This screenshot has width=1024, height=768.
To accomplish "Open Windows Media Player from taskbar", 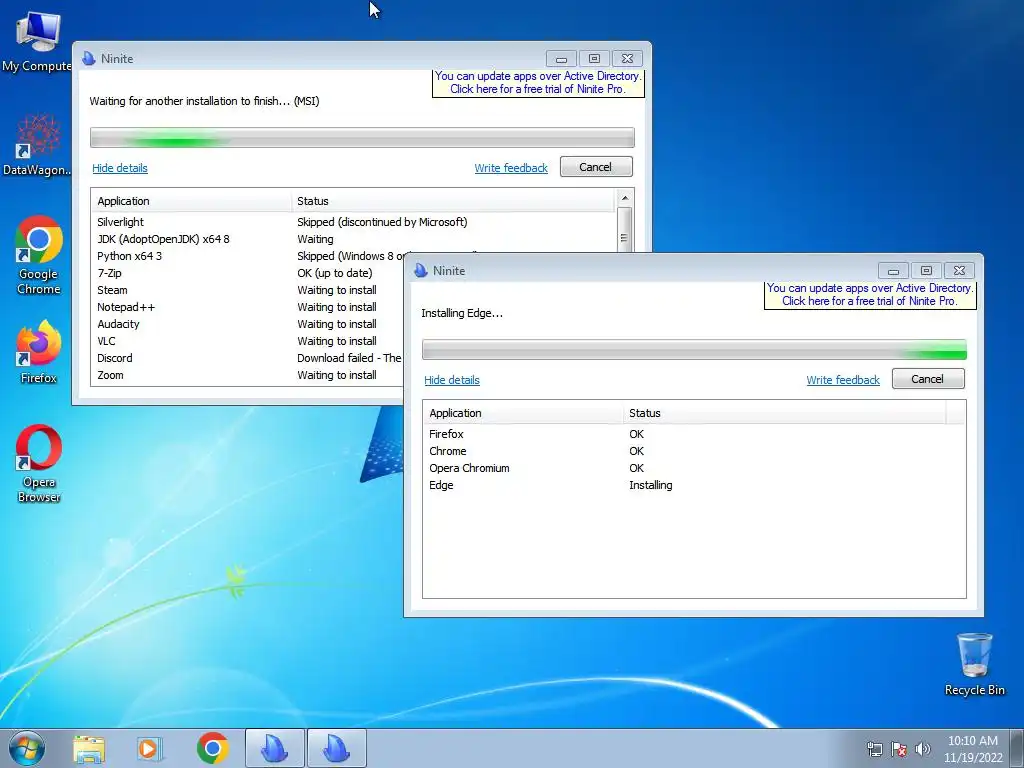I will (149, 748).
